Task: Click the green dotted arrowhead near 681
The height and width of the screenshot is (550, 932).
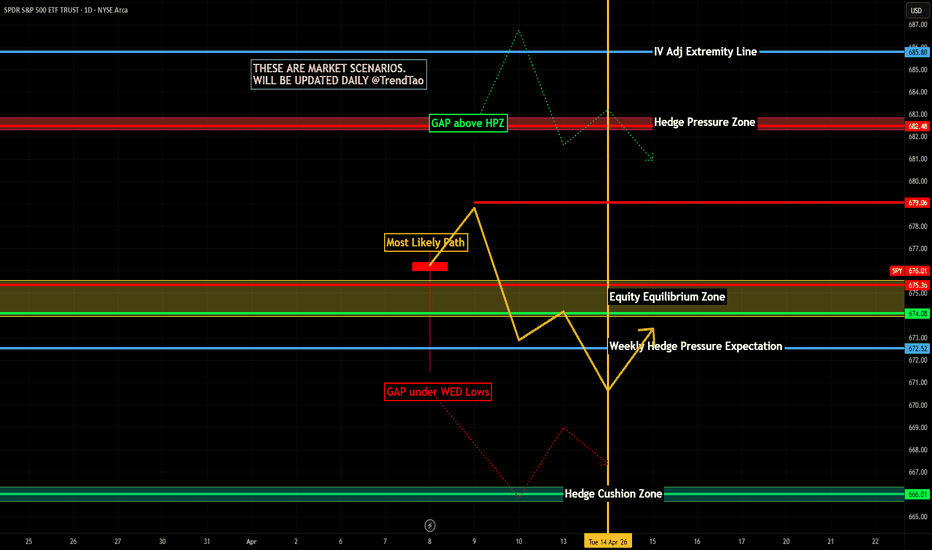Action: [x=651, y=158]
